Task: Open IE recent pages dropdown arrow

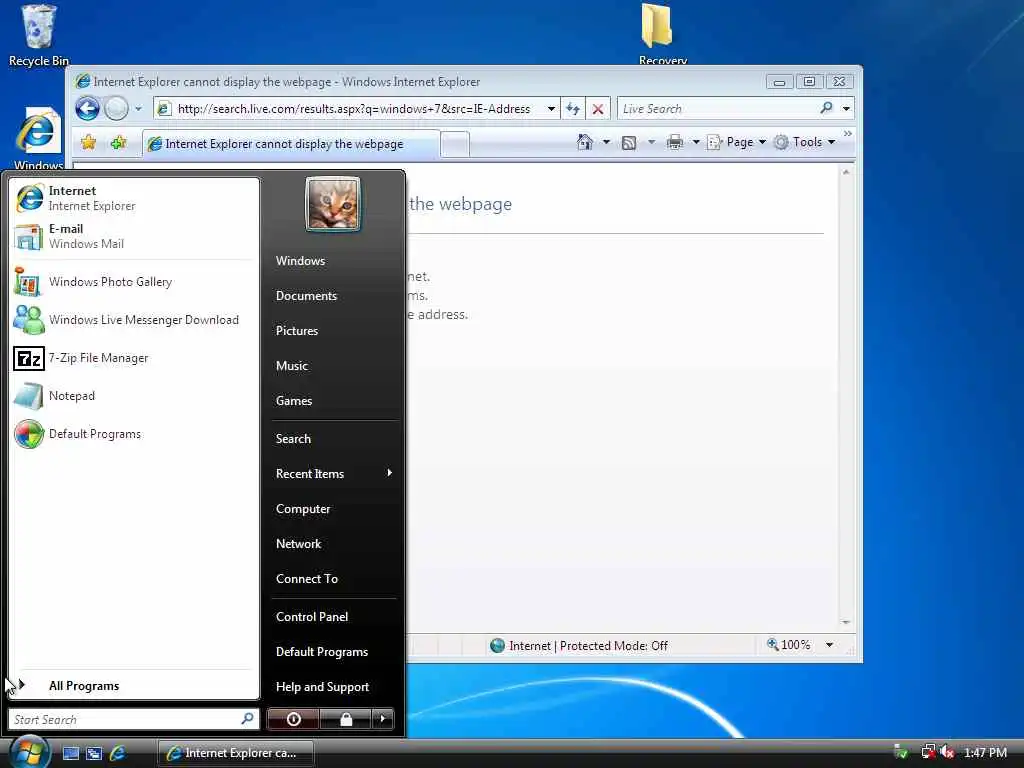Action: tap(138, 109)
